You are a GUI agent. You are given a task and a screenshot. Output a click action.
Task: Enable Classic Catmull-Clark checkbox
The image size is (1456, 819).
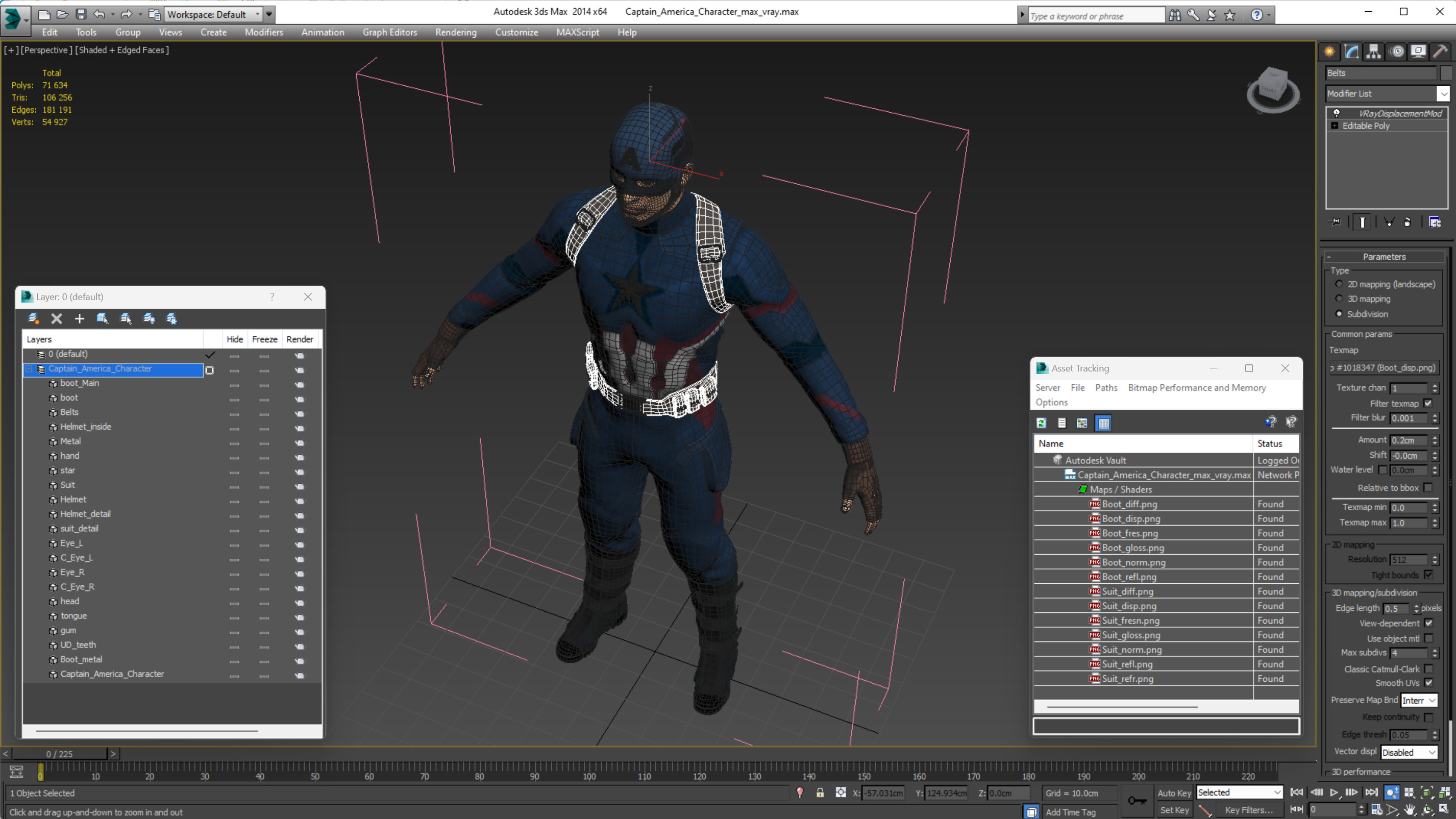[1428, 668]
